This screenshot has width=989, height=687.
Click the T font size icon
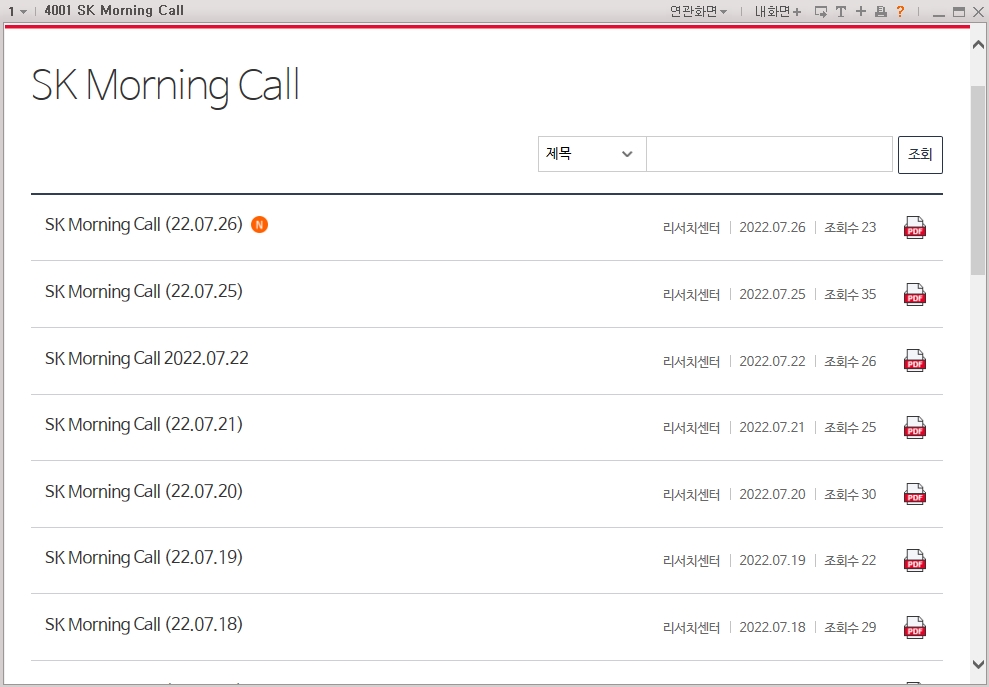click(841, 11)
